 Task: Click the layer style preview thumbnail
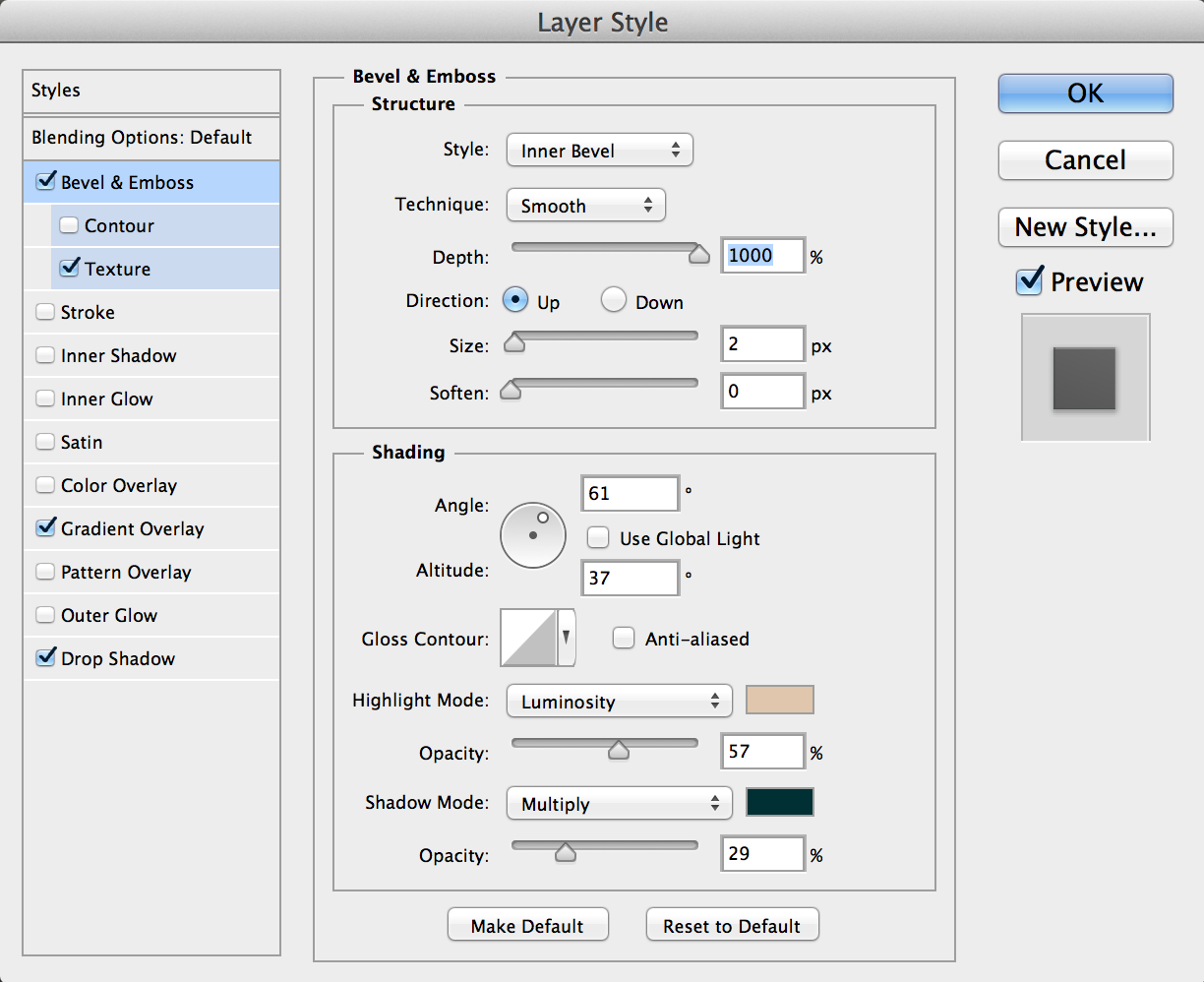(1085, 378)
